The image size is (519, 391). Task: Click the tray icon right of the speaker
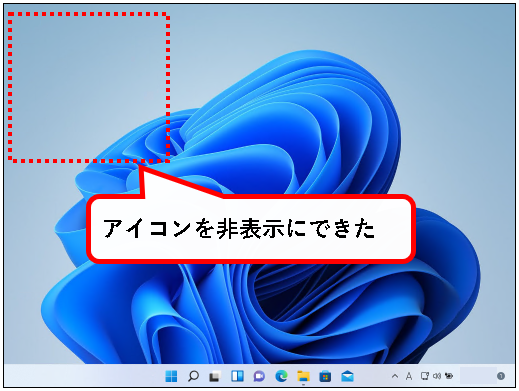tap(449, 376)
